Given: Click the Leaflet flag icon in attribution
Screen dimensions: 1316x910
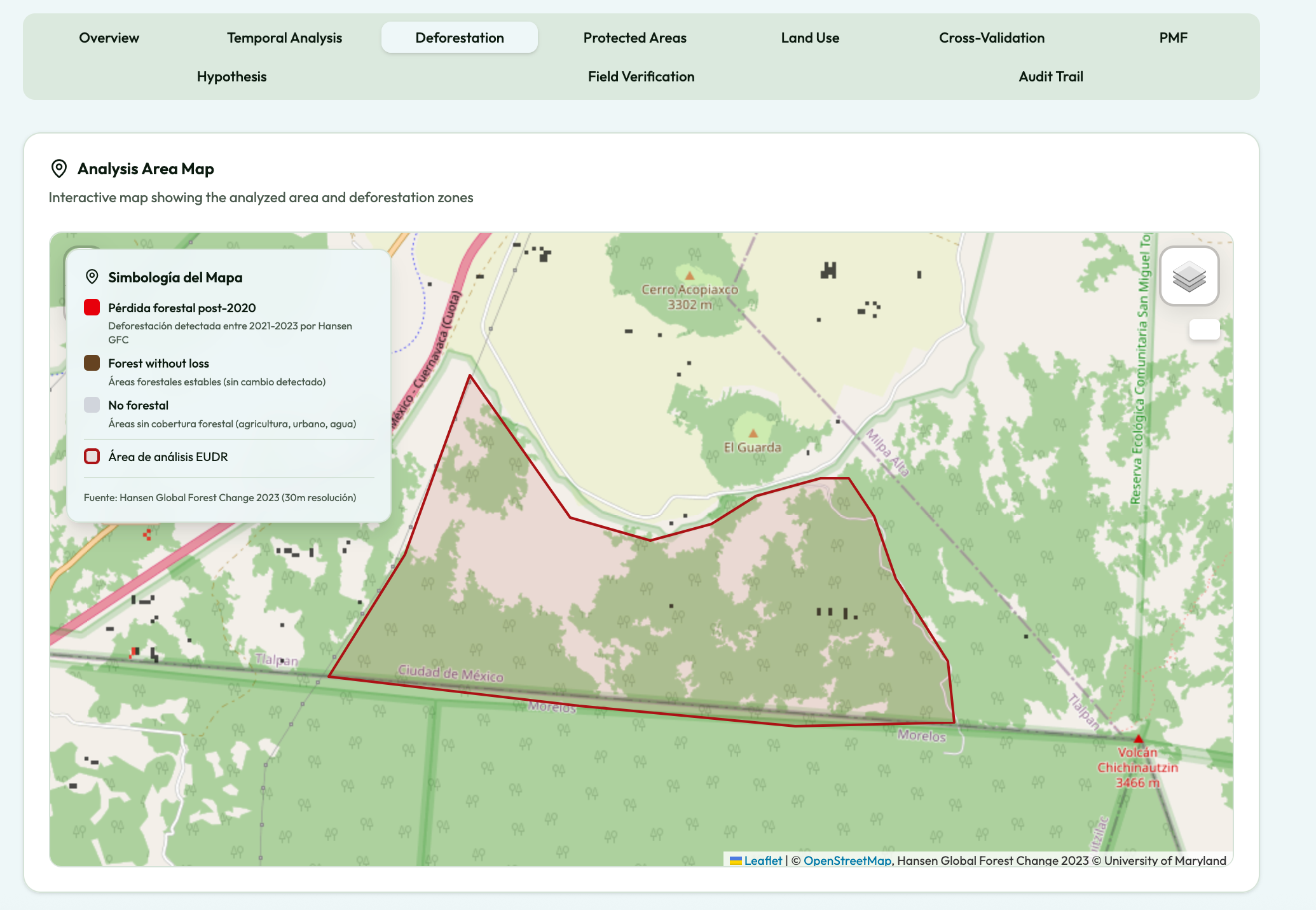Looking at the screenshot, I should pyautogui.click(x=736, y=860).
